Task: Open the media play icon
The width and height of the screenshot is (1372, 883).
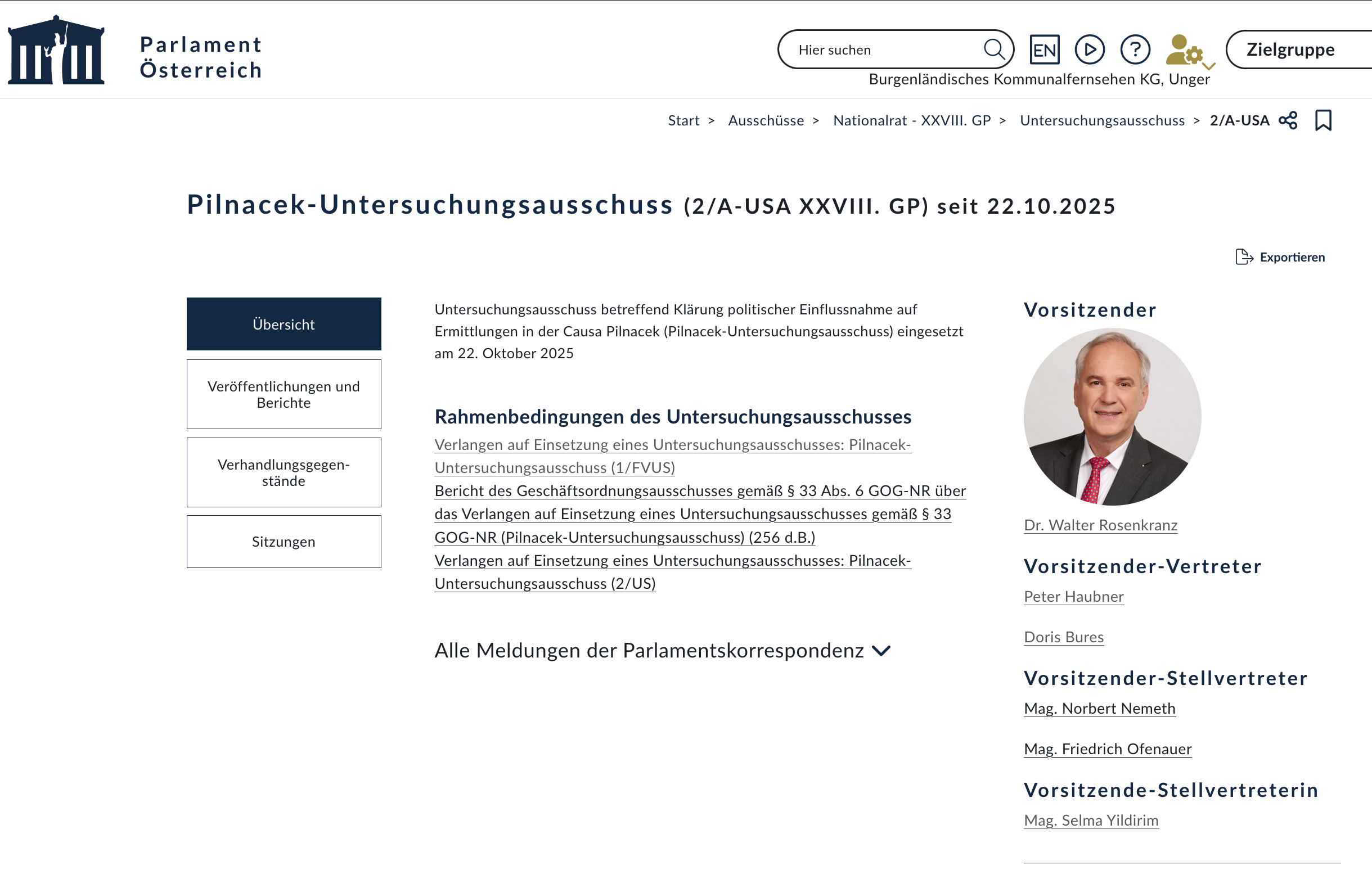Action: tap(1090, 49)
